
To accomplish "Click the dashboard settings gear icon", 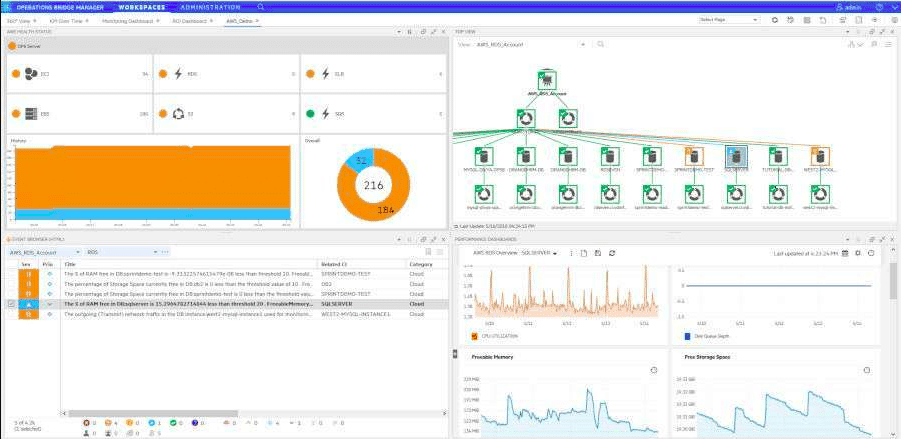I will click(858, 253).
